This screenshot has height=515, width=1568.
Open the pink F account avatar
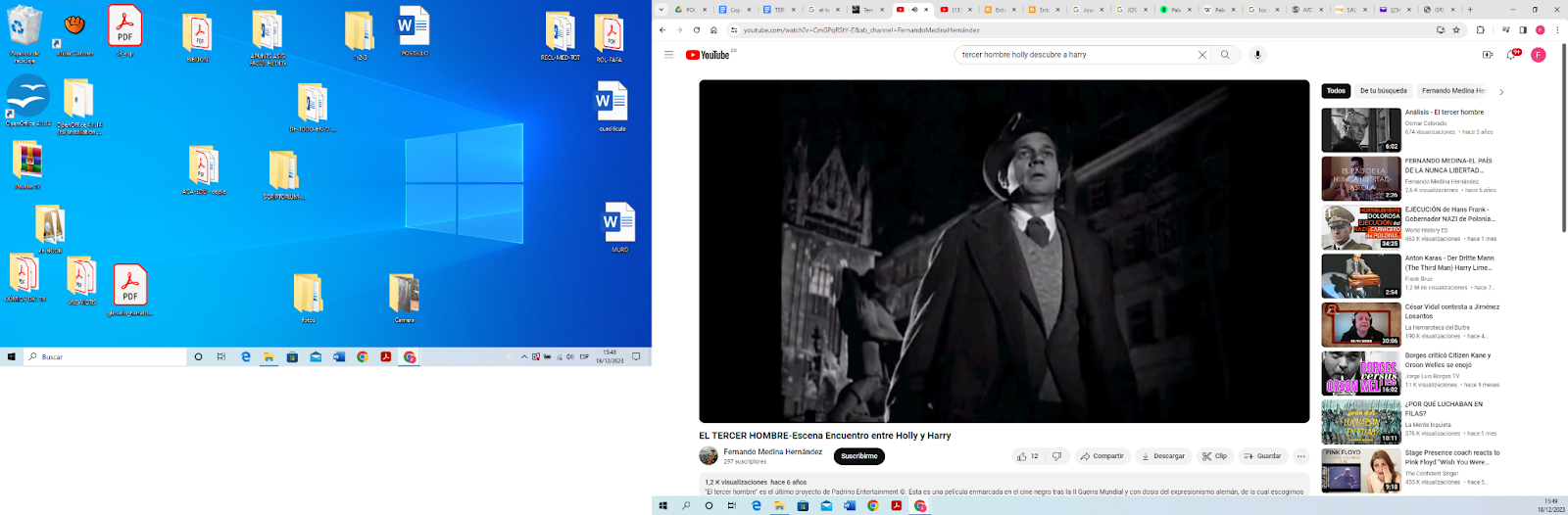tap(1539, 55)
